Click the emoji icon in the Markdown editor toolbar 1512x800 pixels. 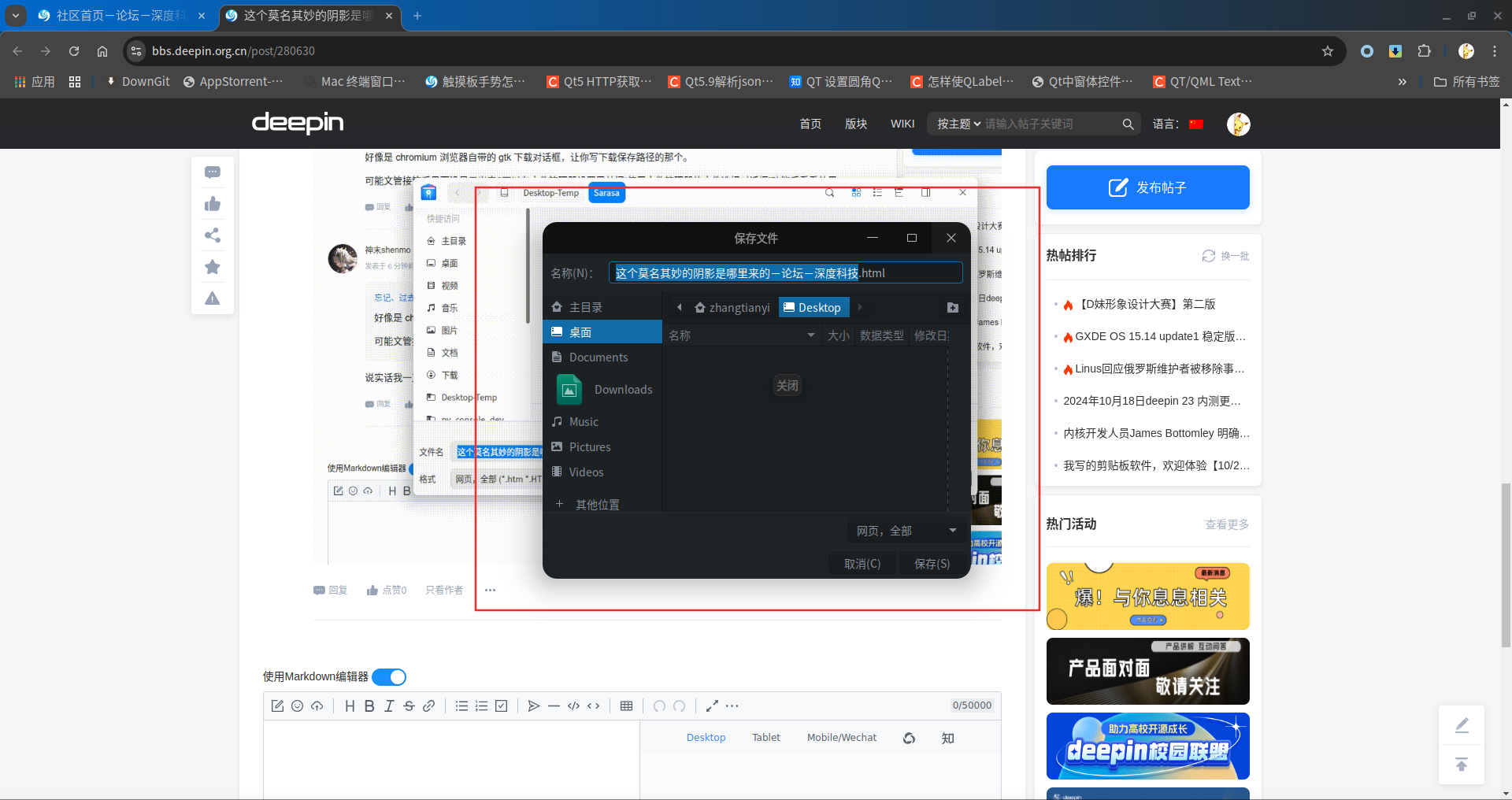297,706
